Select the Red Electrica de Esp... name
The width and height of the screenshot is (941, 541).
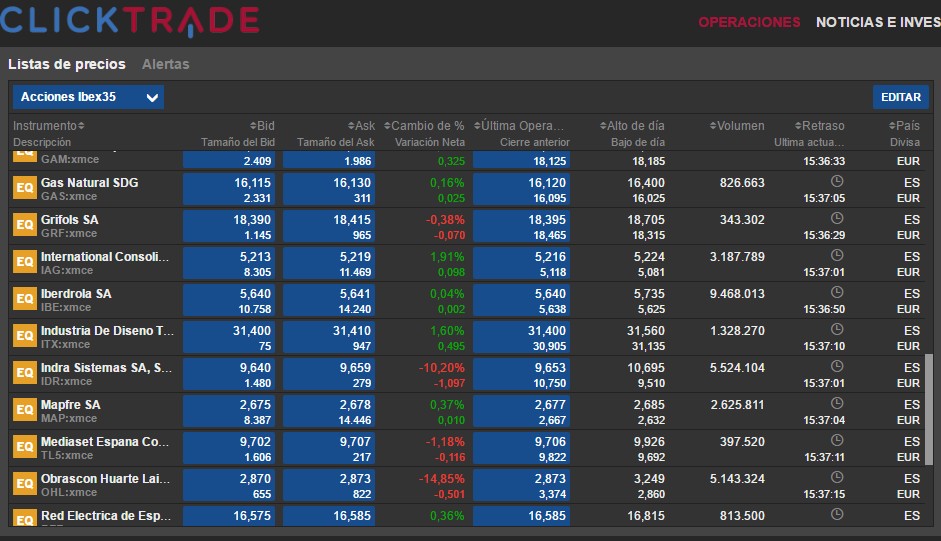point(106,516)
